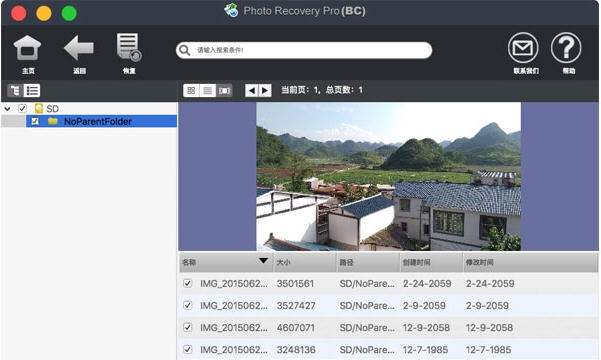Uncheck the file sized 3248136
The height and width of the screenshot is (360, 601).
click(187, 349)
